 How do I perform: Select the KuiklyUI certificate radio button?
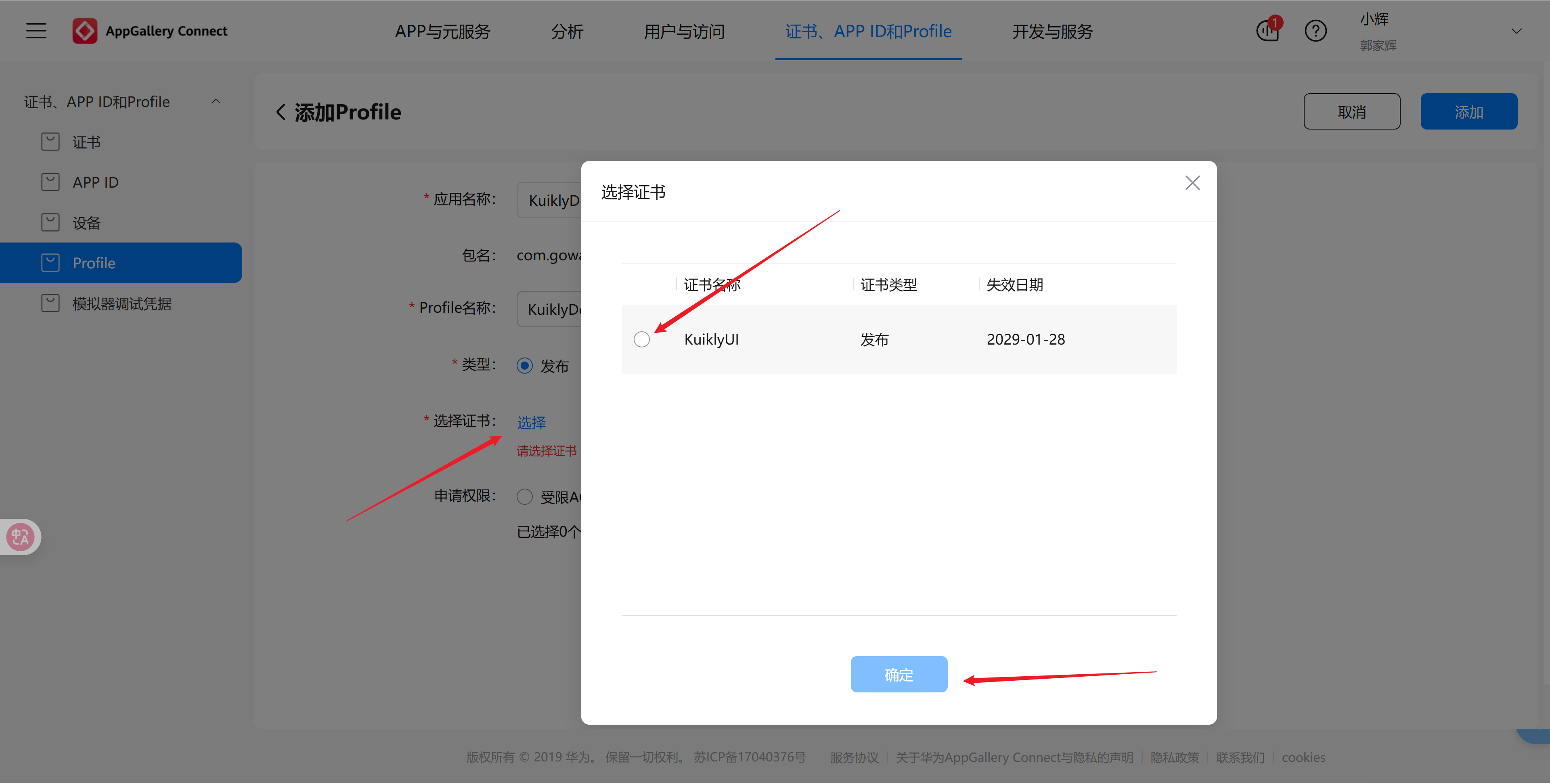(x=641, y=339)
